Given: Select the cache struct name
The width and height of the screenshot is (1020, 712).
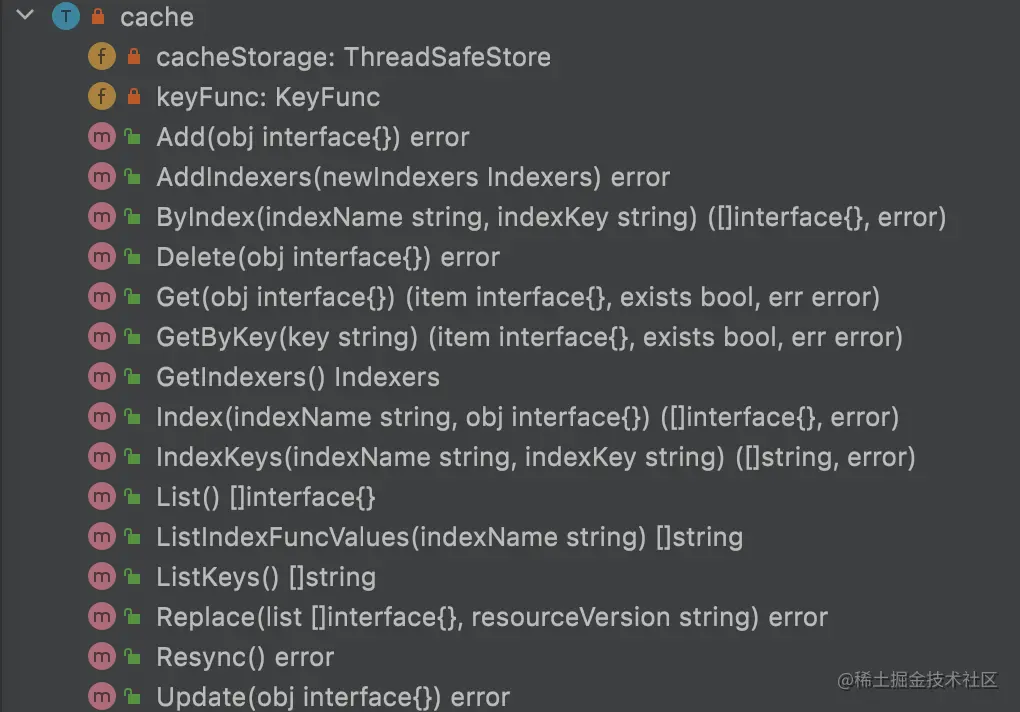Looking at the screenshot, I should [157, 17].
